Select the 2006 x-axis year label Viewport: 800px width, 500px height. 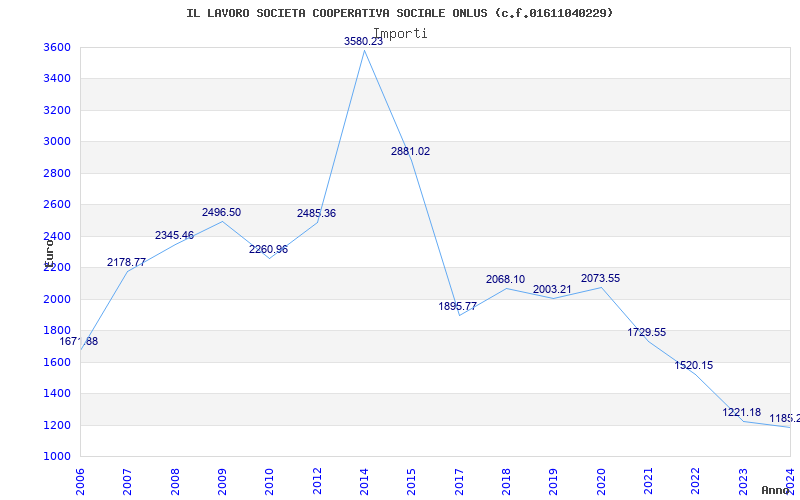pyautogui.click(x=80, y=481)
